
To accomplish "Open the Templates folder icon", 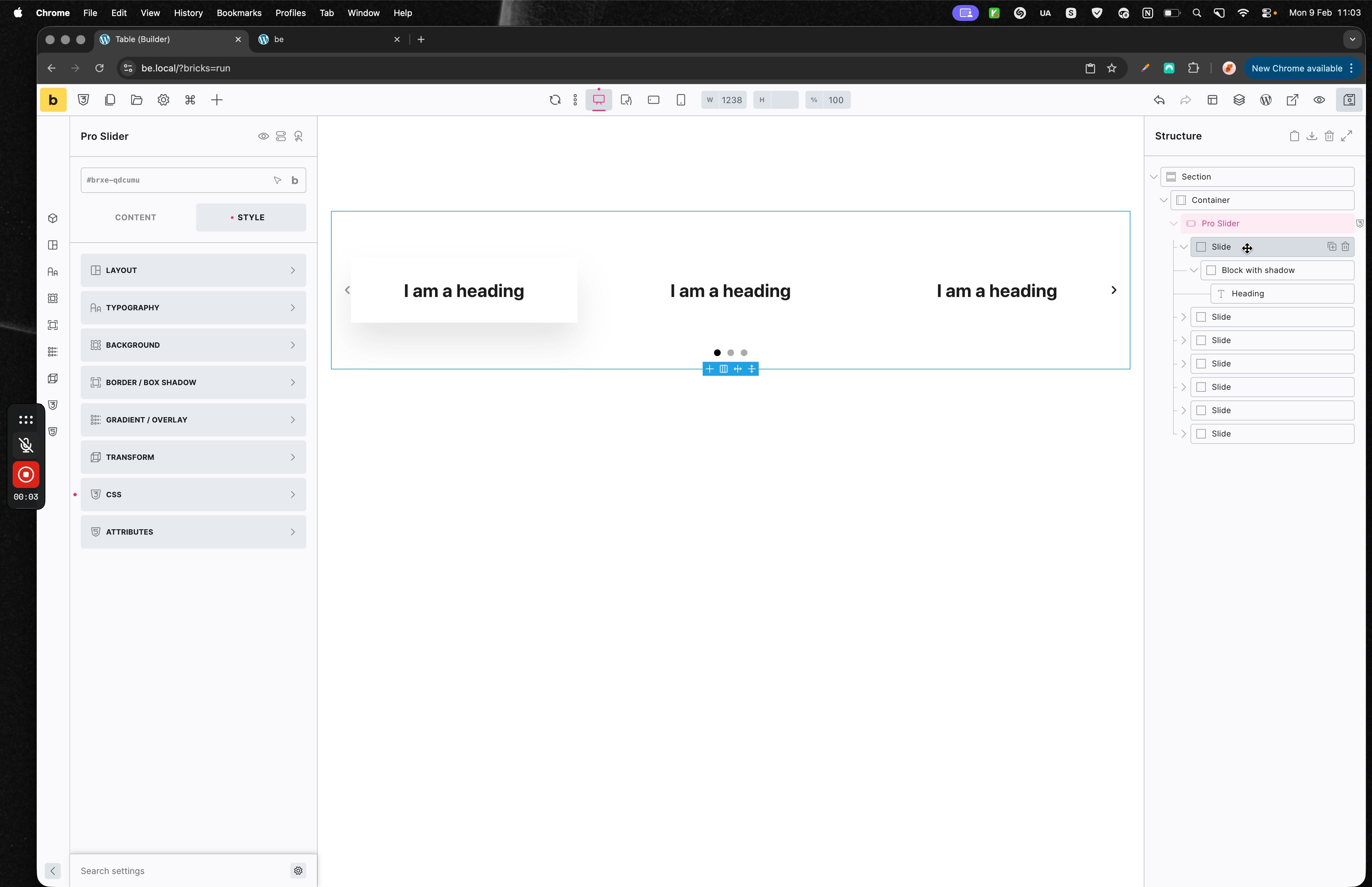I will tap(136, 100).
